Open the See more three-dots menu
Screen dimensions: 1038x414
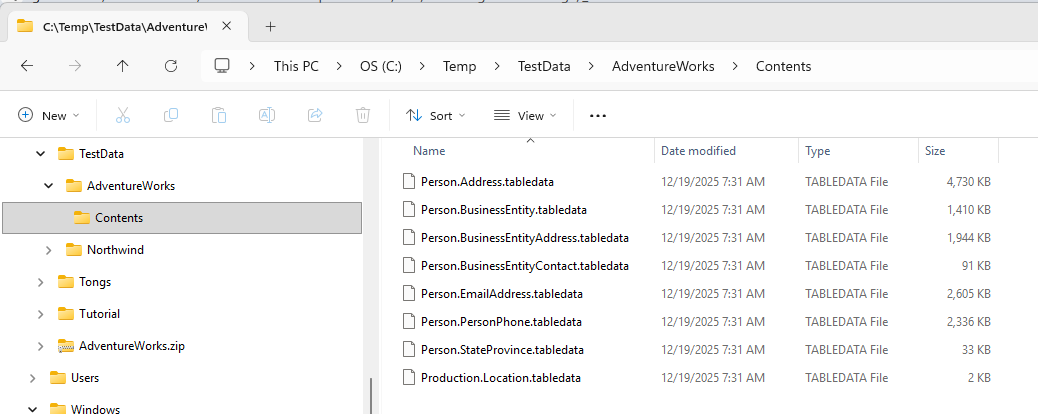598,116
